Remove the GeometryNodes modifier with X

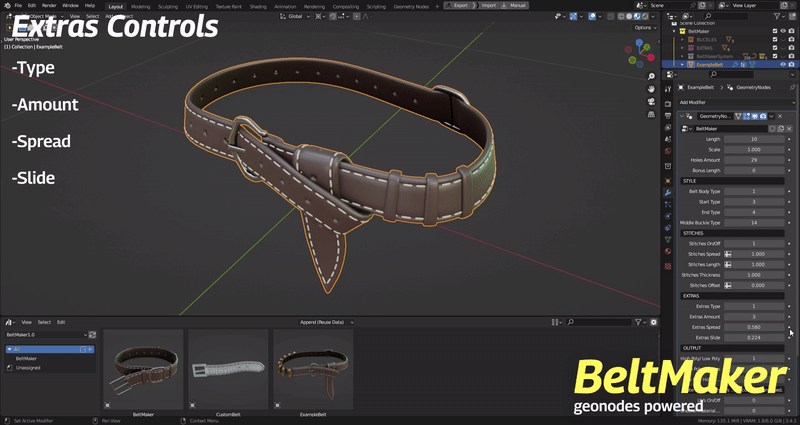(x=780, y=116)
